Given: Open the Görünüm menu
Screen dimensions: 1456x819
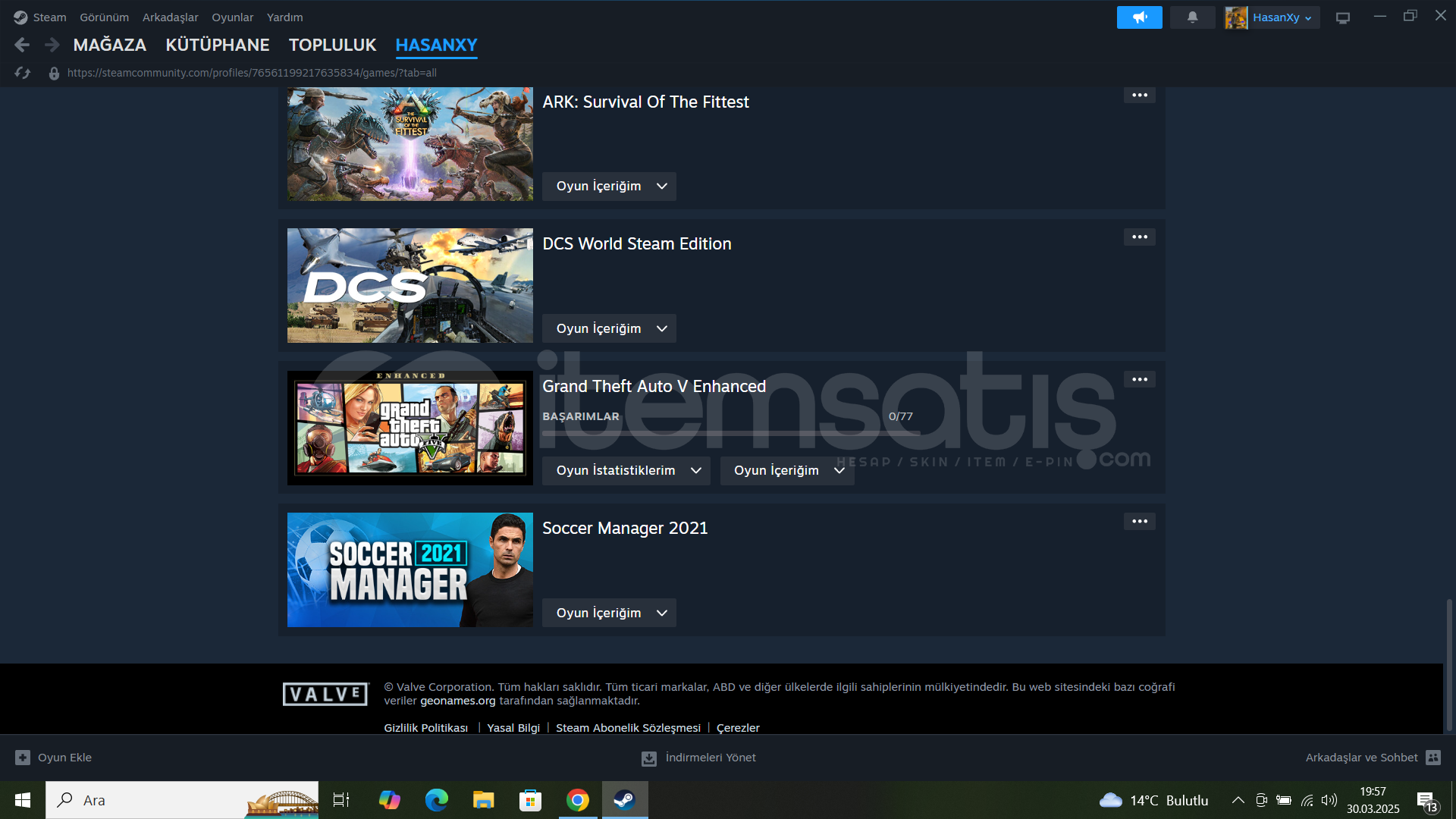Looking at the screenshot, I should [104, 17].
